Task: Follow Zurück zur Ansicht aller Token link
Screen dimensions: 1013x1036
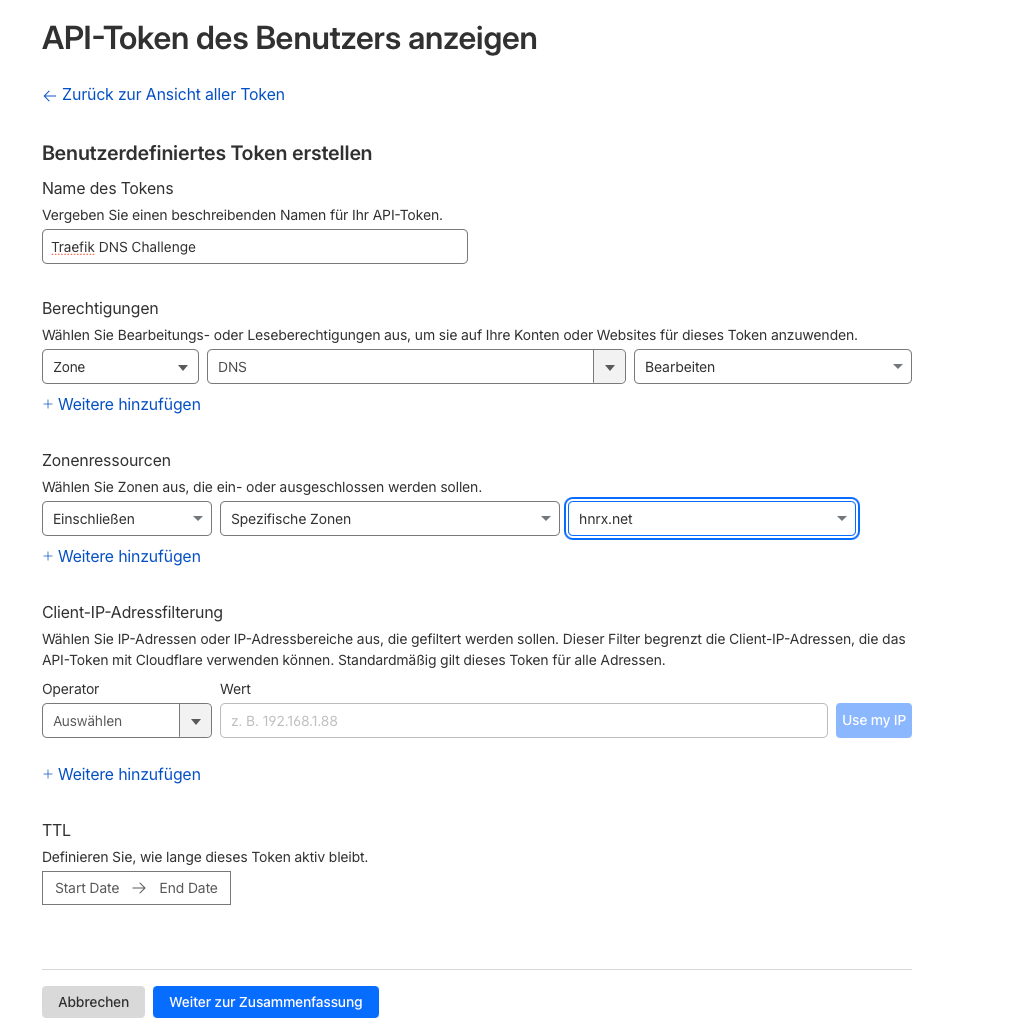Action: [x=173, y=95]
